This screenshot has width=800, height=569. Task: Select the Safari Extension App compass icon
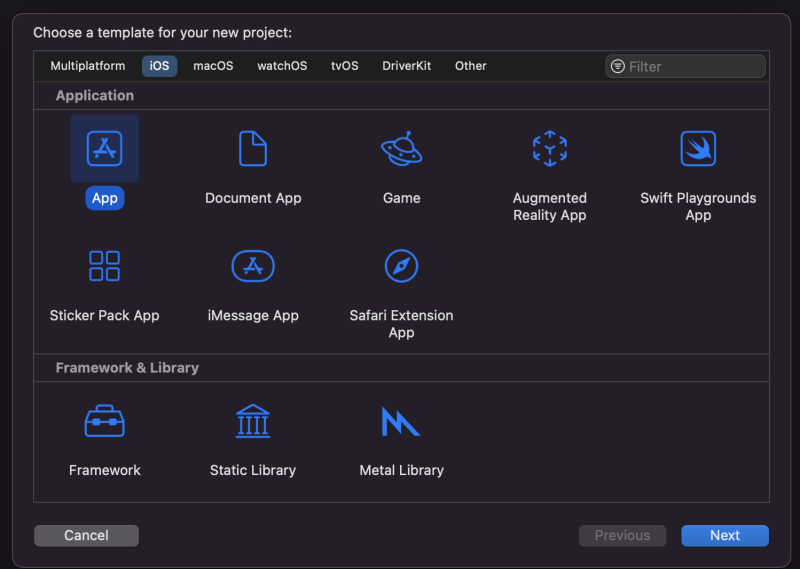pyautogui.click(x=401, y=266)
